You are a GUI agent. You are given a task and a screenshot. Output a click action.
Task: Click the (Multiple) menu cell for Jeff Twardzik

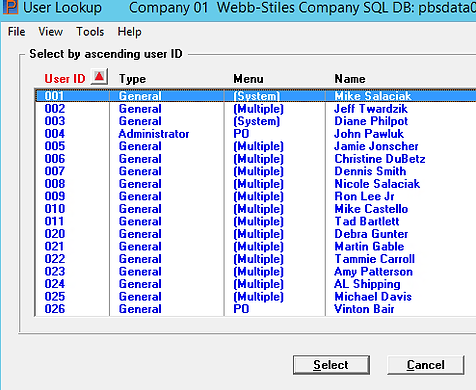(x=258, y=109)
